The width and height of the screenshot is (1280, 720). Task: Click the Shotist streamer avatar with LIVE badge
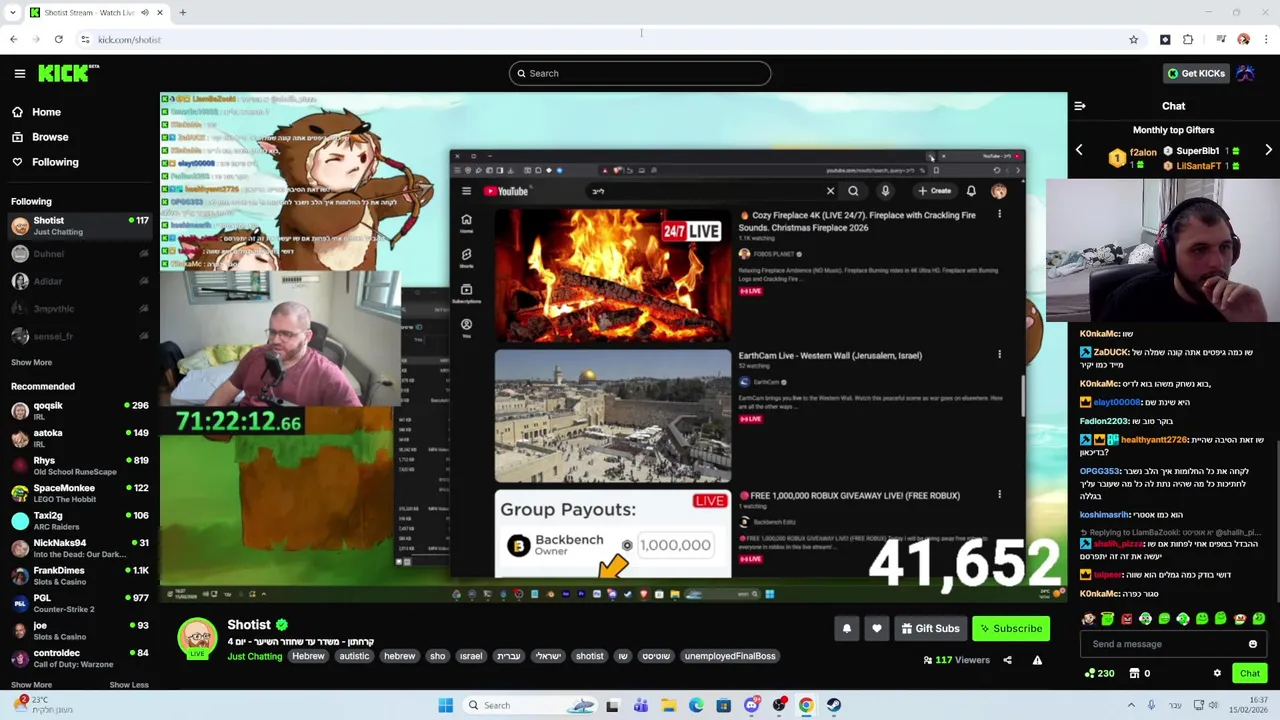click(197, 638)
